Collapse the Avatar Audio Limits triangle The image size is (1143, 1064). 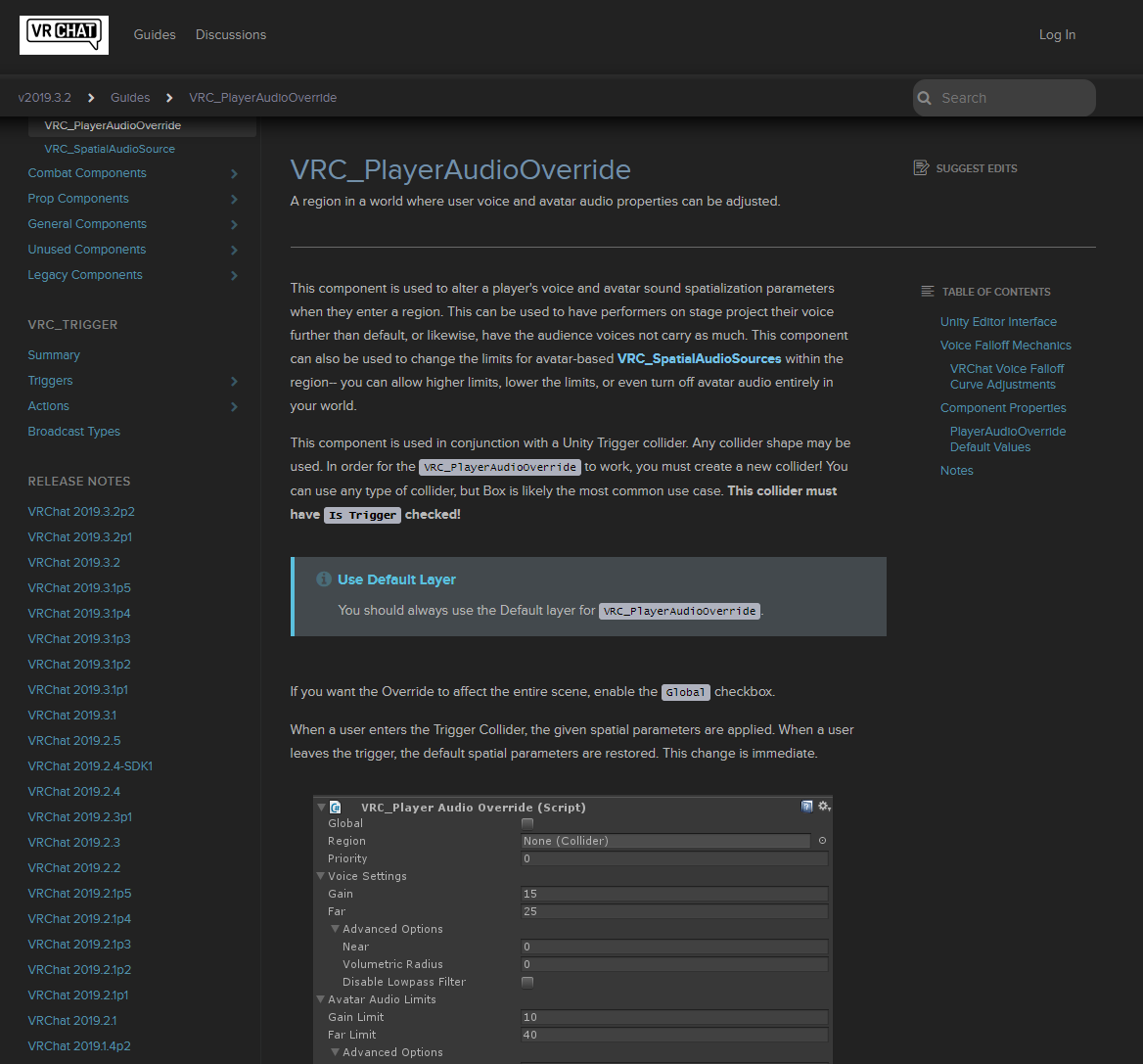point(321,999)
